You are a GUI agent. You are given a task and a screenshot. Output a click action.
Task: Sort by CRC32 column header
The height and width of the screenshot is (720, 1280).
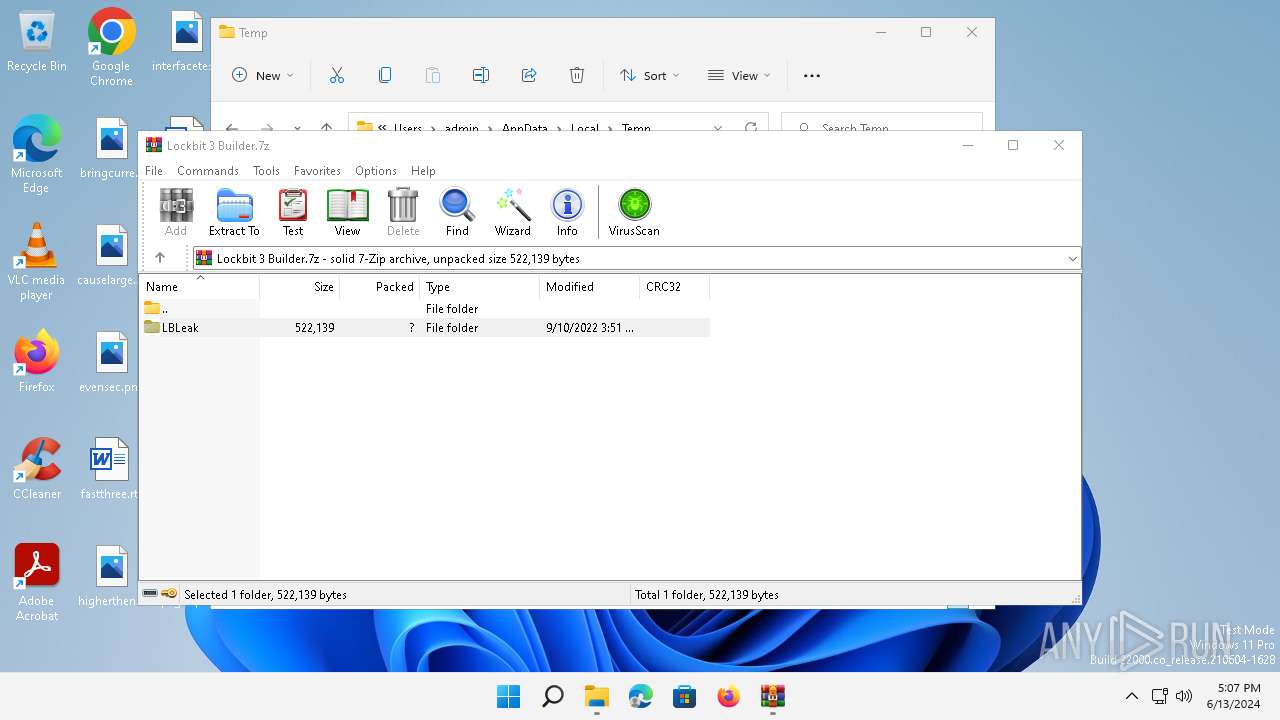pyautogui.click(x=675, y=287)
